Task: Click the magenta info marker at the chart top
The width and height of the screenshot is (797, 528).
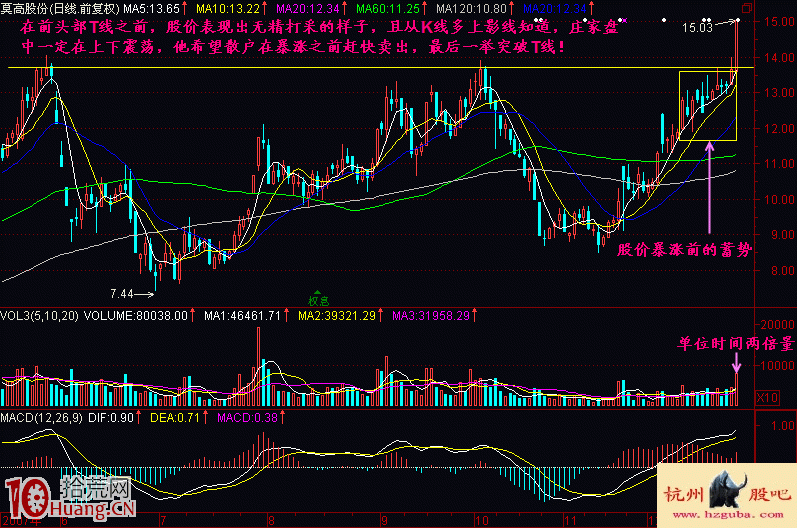Action: [x=625, y=20]
